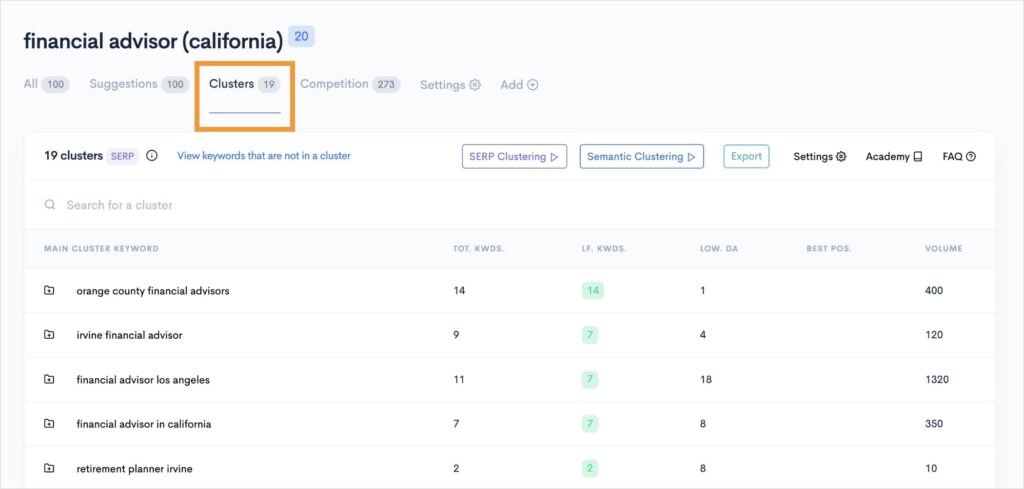Open folder icon for irvine financial advisor
The height and width of the screenshot is (489, 1024).
pyautogui.click(x=49, y=335)
